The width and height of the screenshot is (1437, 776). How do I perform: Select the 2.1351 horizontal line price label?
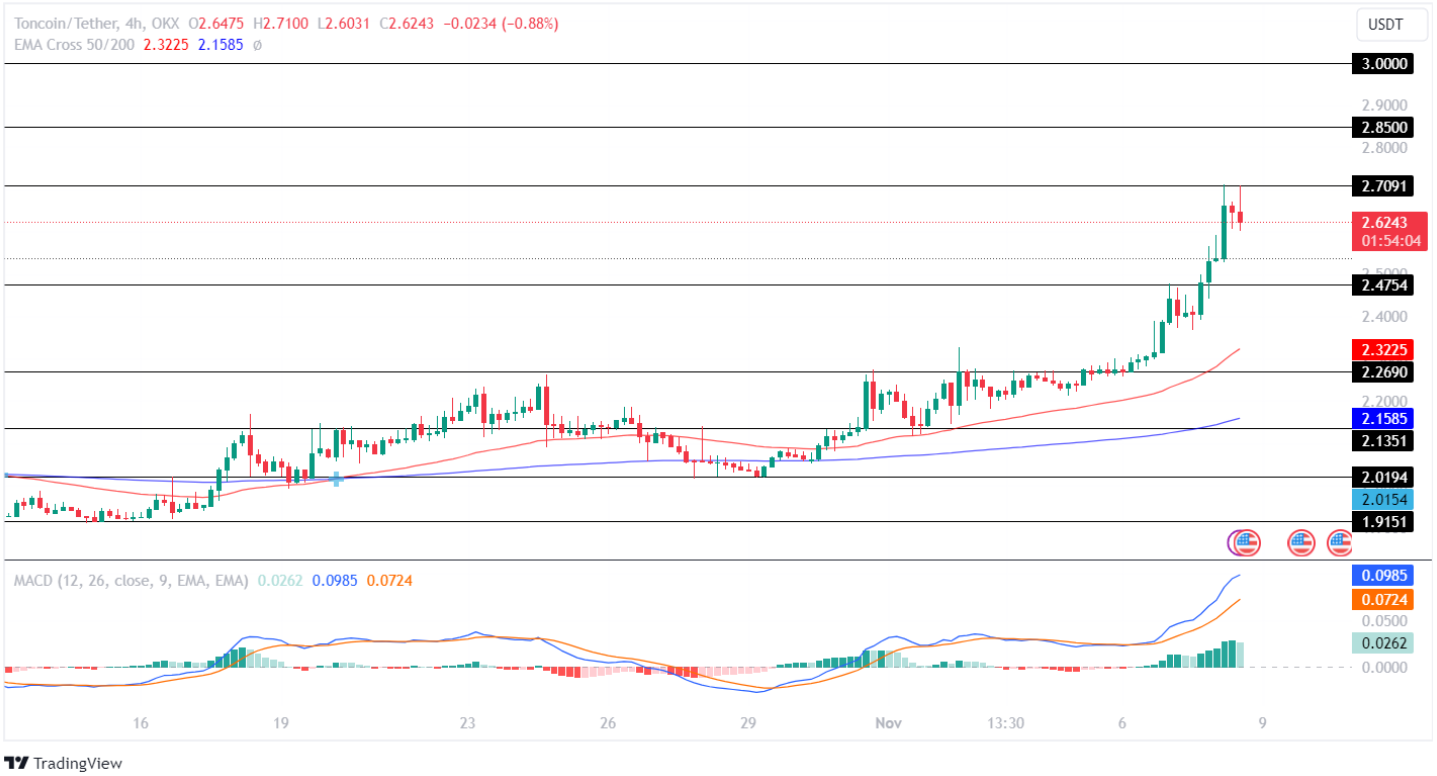tap(1382, 439)
